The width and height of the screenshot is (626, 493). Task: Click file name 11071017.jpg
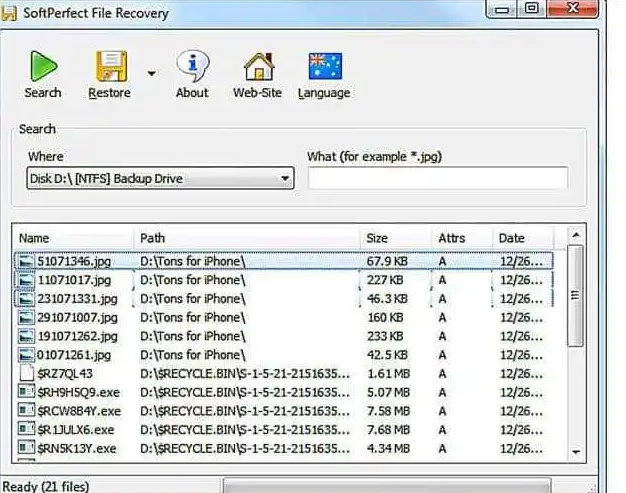pos(74,280)
